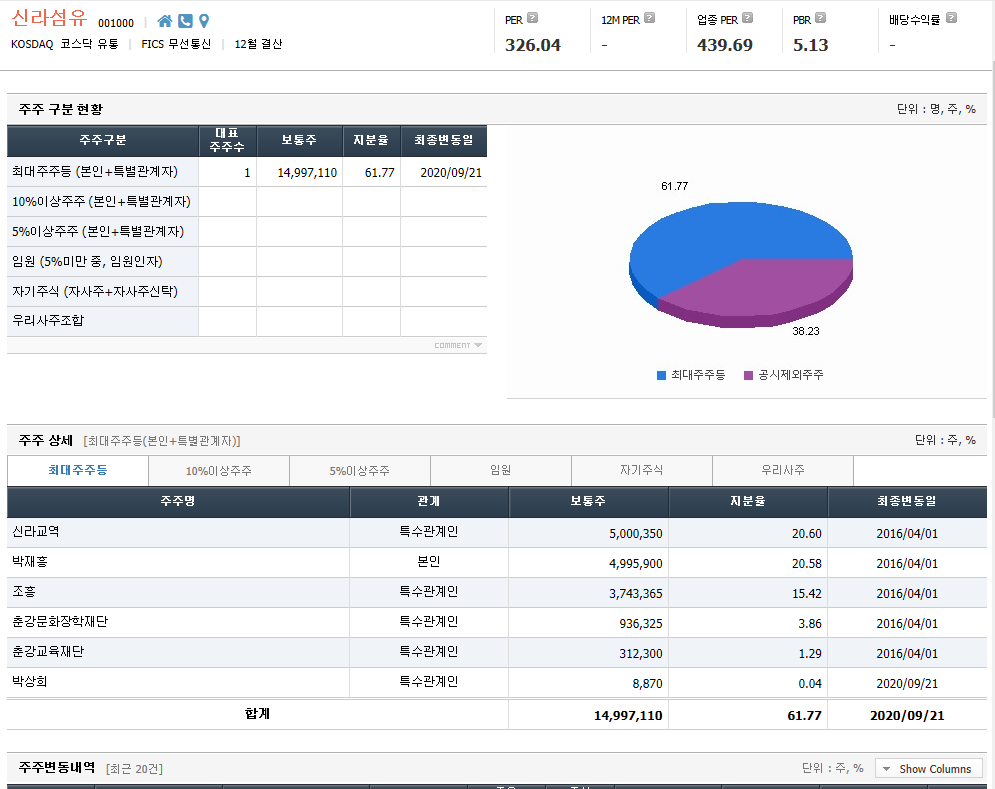The image size is (995, 789).
Task: Click the 춘강문화장학재단 shareholder name
Action: [60, 621]
